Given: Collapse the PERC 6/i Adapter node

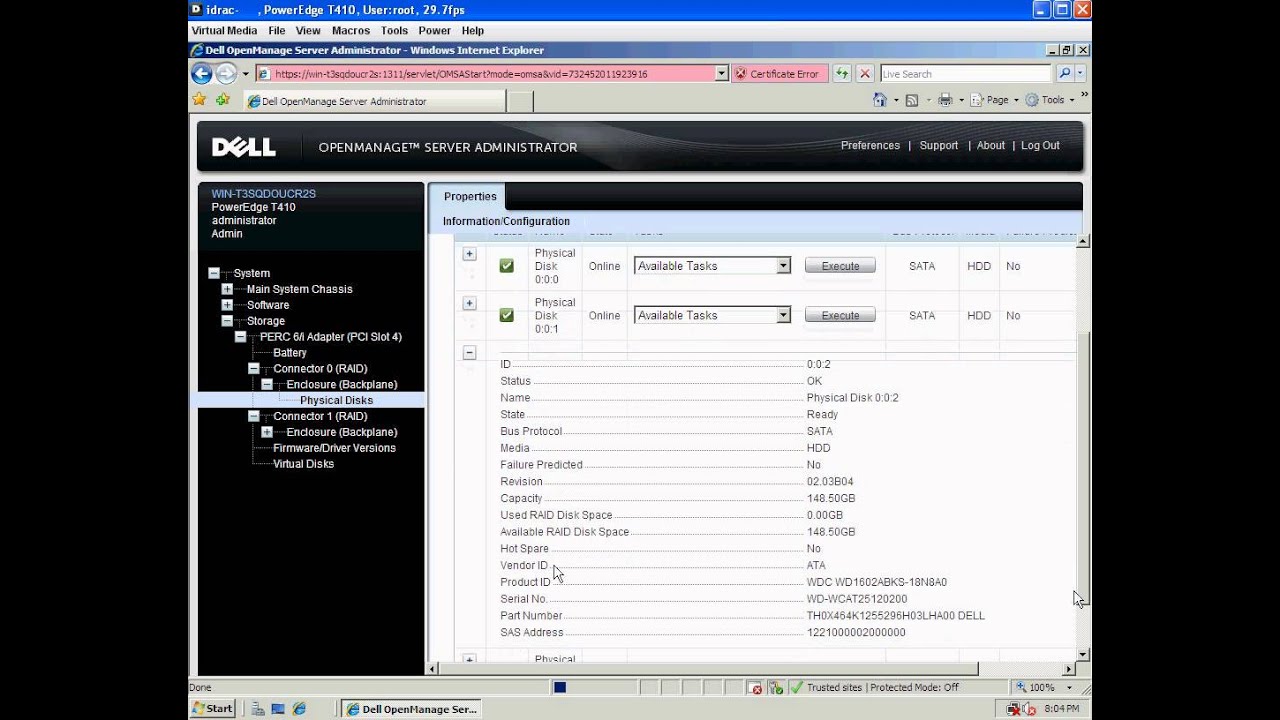Looking at the screenshot, I should (x=240, y=337).
